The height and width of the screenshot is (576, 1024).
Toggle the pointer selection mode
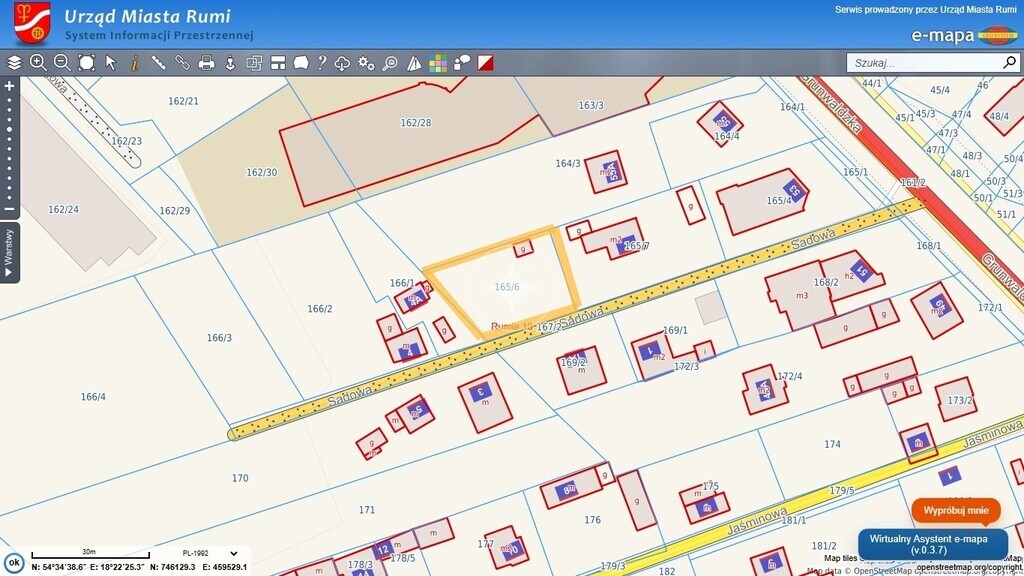(x=111, y=63)
